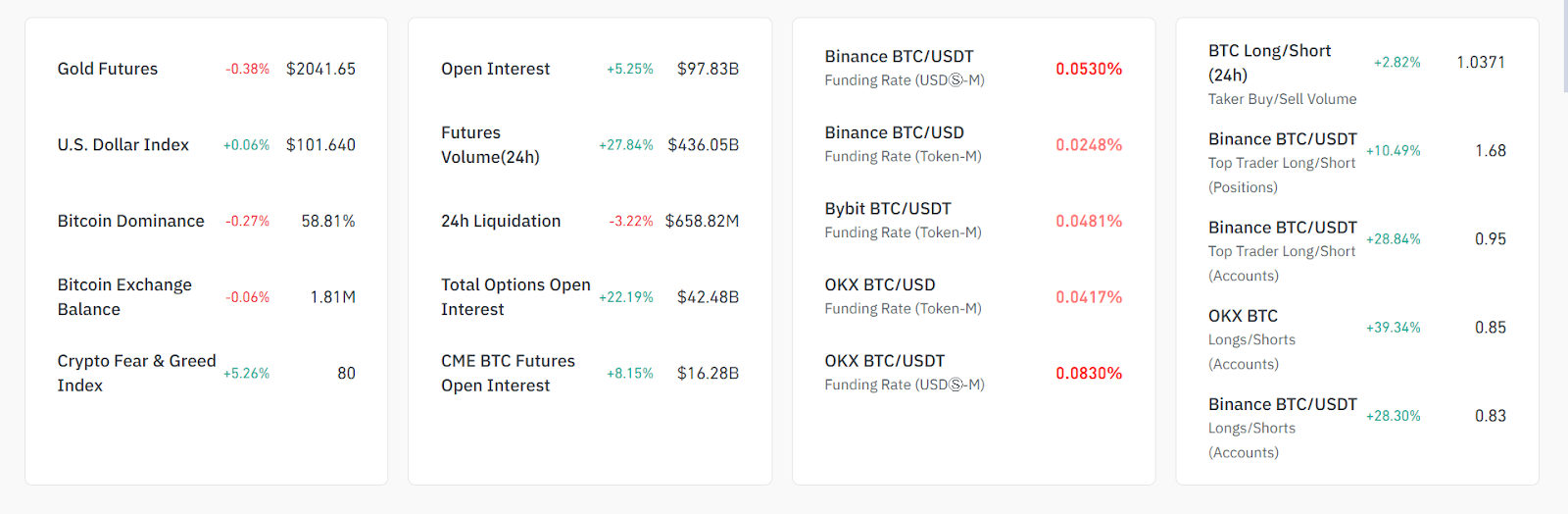Click the $97.83B Open Interest value

click(708, 69)
